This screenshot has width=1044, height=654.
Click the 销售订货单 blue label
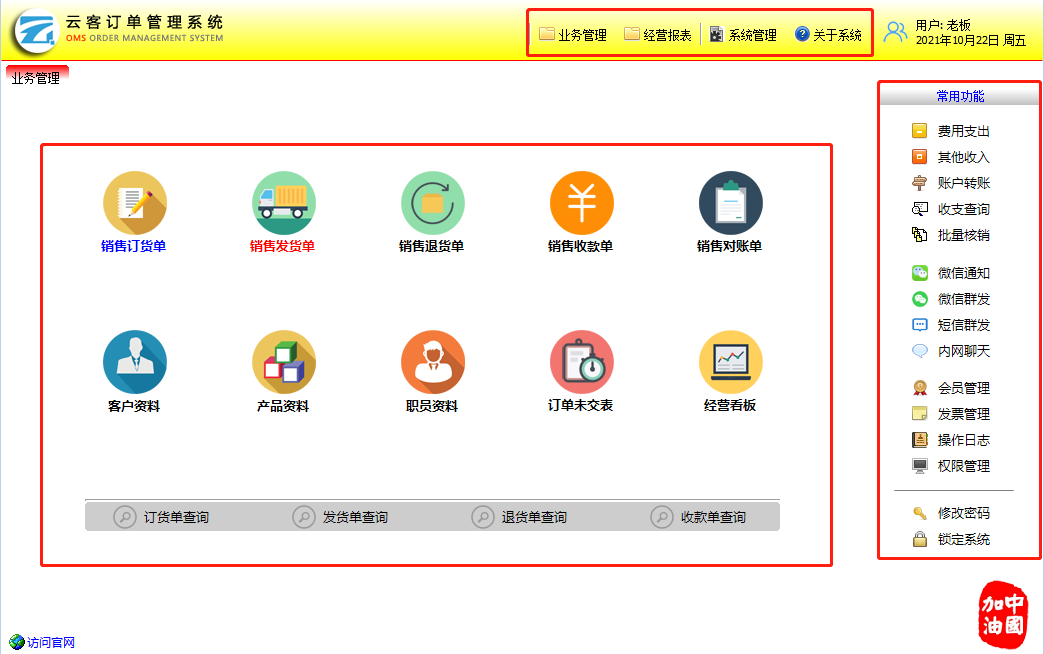[x=134, y=246]
